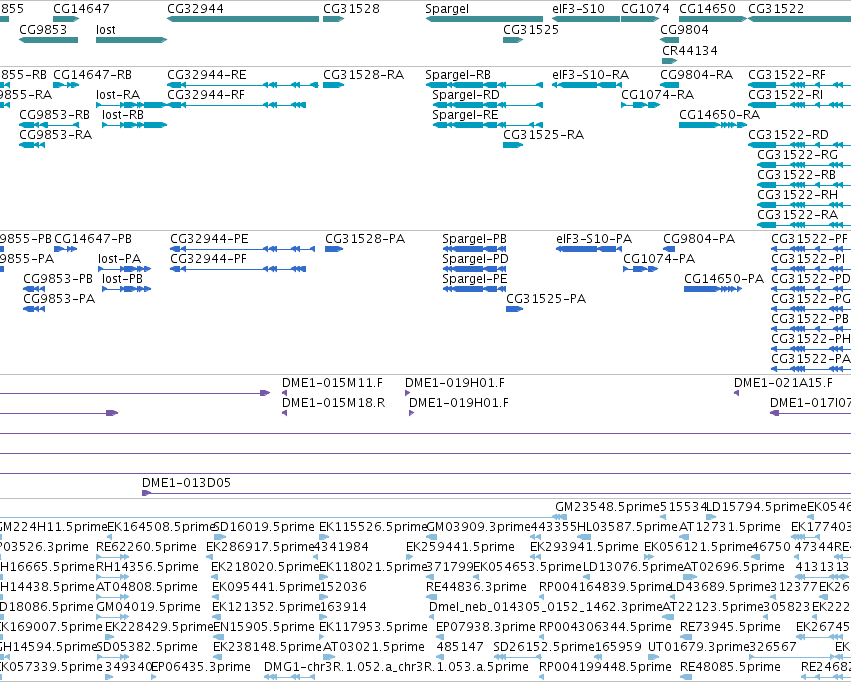Select transcript CG14647-RB
The height and width of the screenshot is (682, 851).
pos(92,74)
